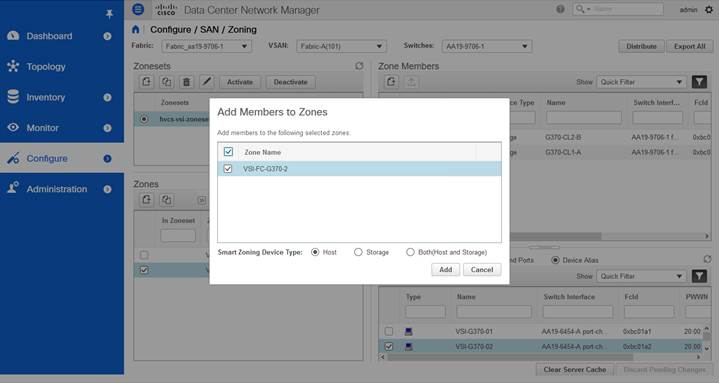
Task: Open the Inventory menu
Action: (45, 97)
